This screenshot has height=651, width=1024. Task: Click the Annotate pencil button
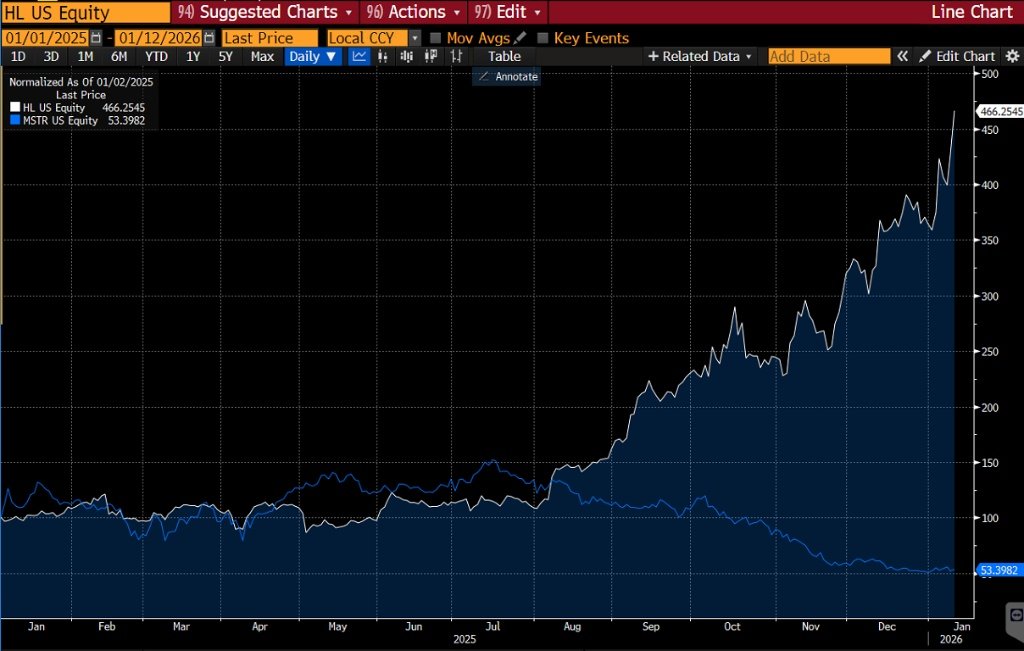[x=506, y=76]
